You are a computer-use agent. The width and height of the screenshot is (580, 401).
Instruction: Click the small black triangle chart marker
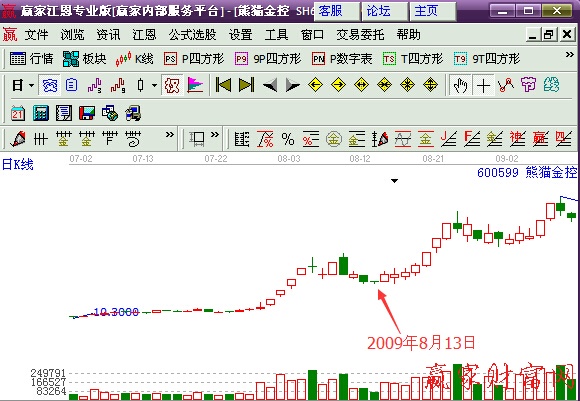(x=395, y=181)
